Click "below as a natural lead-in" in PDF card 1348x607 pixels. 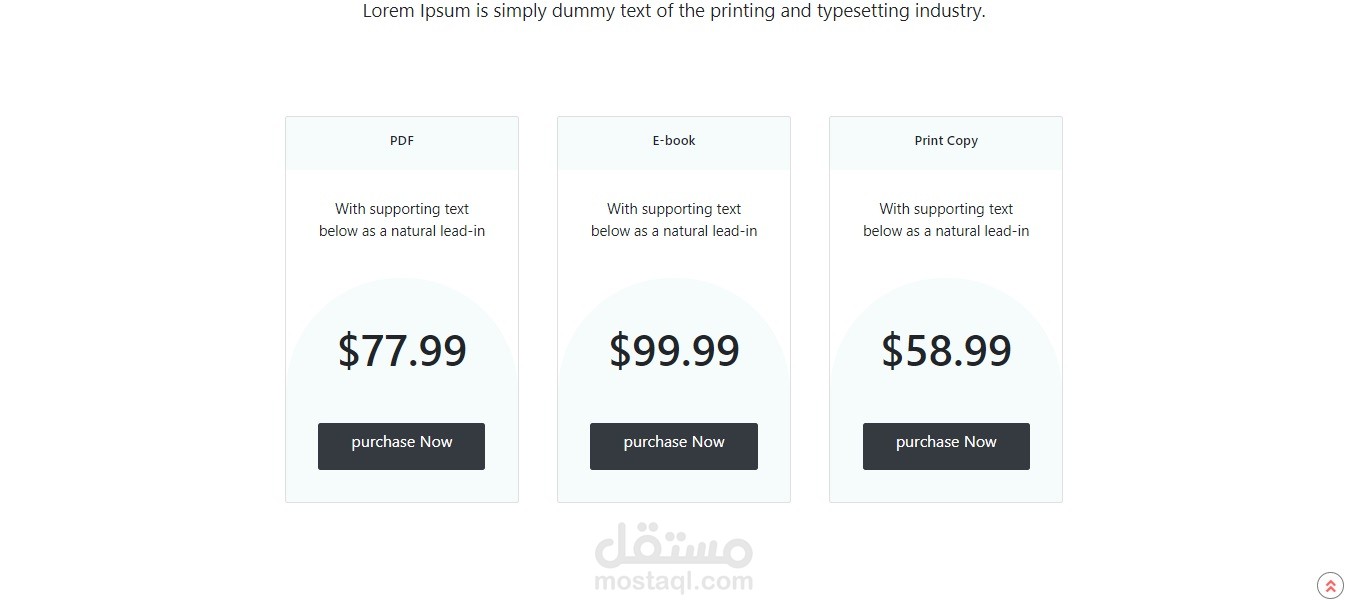point(402,231)
